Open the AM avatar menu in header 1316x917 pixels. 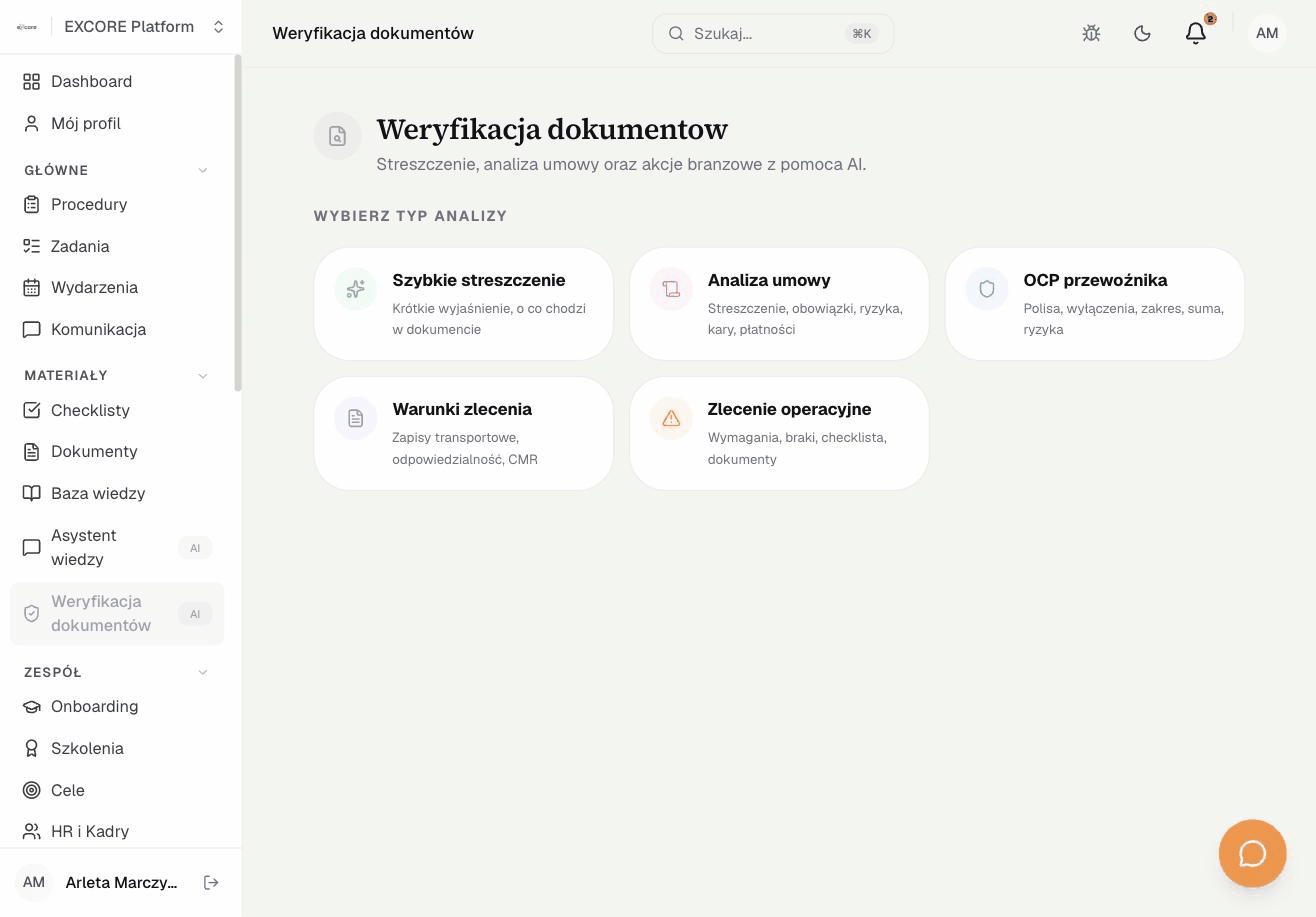[1267, 33]
